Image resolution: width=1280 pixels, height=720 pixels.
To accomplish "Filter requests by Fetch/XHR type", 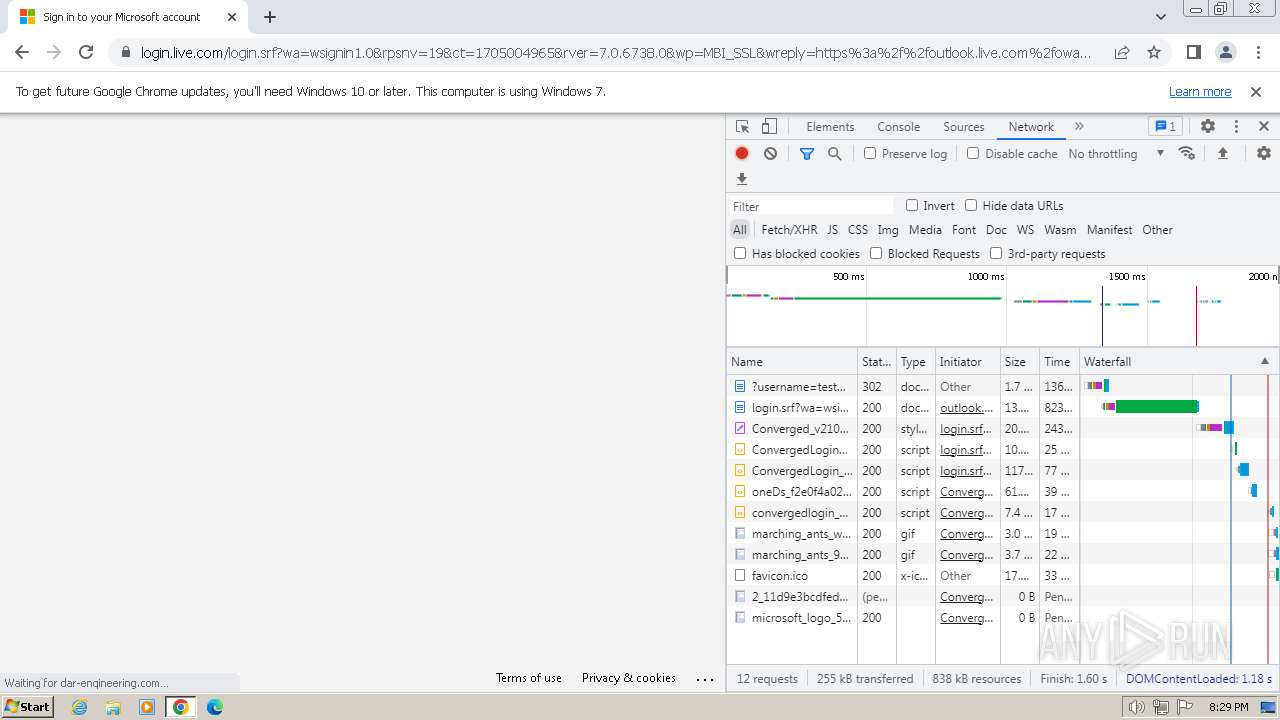I will (789, 230).
